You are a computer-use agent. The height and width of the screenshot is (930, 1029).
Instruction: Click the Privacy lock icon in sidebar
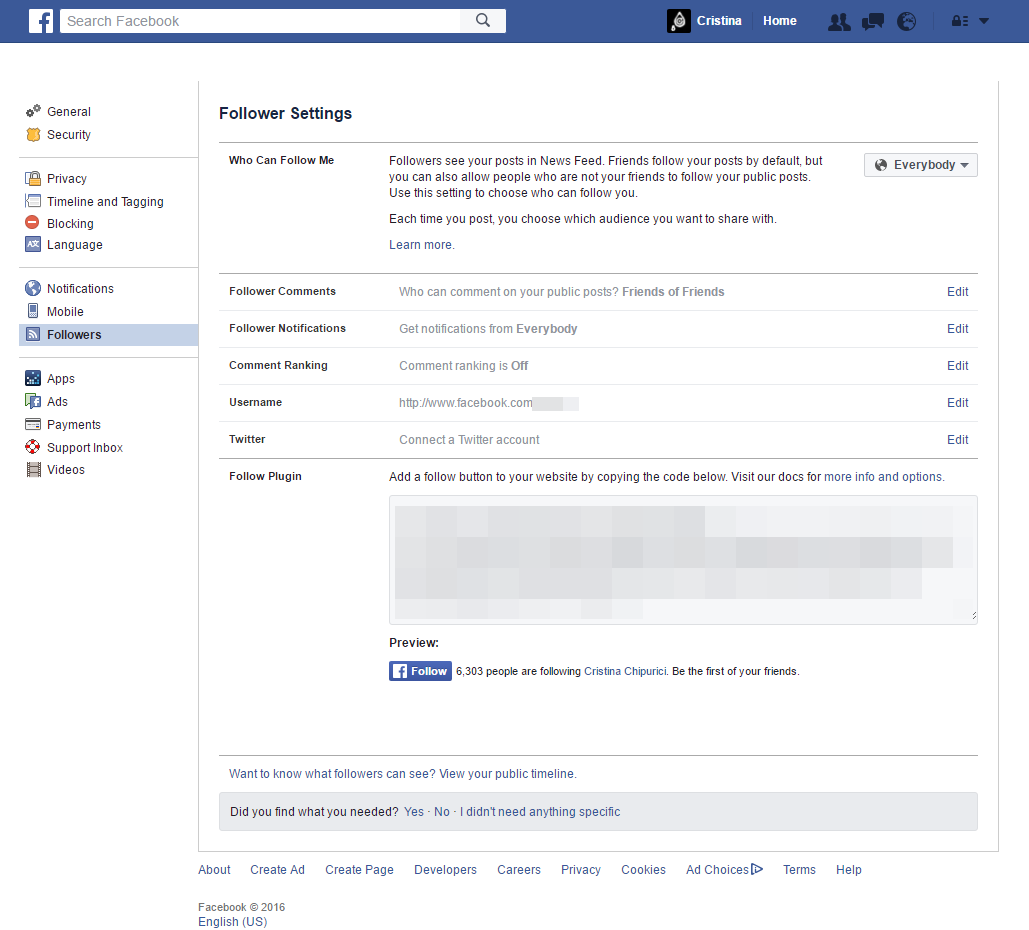click(x=33, y=178)
